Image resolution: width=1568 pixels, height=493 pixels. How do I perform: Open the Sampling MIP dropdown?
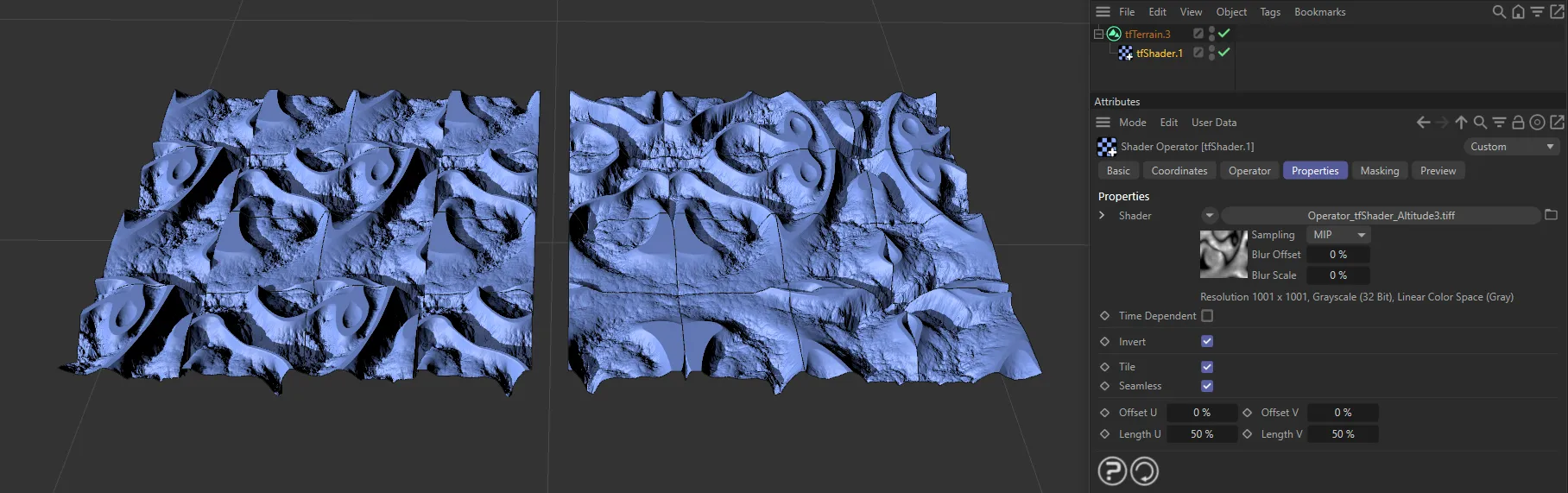(1339, 235)
